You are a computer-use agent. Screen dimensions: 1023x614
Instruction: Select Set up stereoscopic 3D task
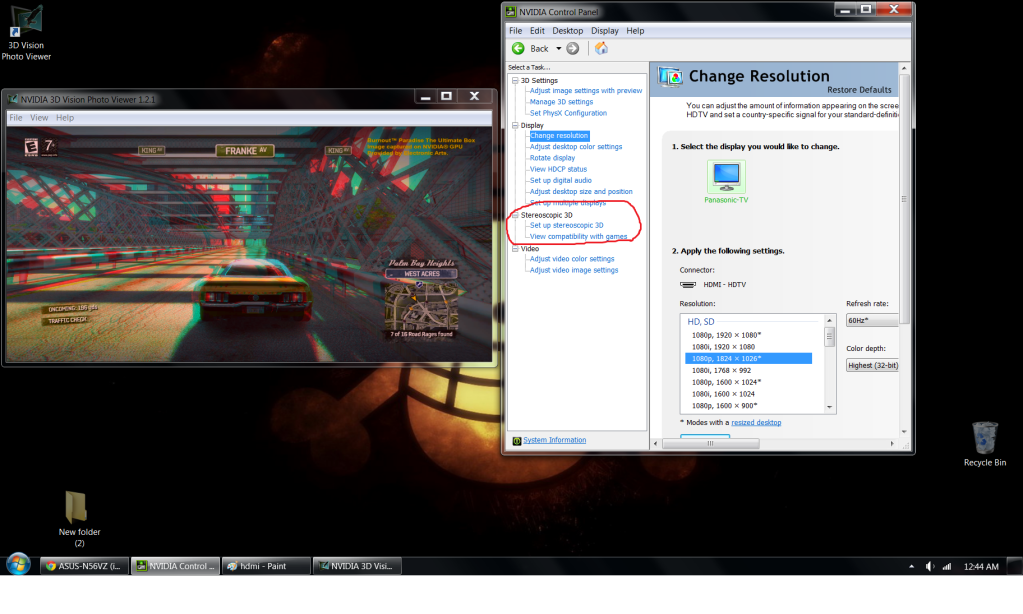point(566,225)
